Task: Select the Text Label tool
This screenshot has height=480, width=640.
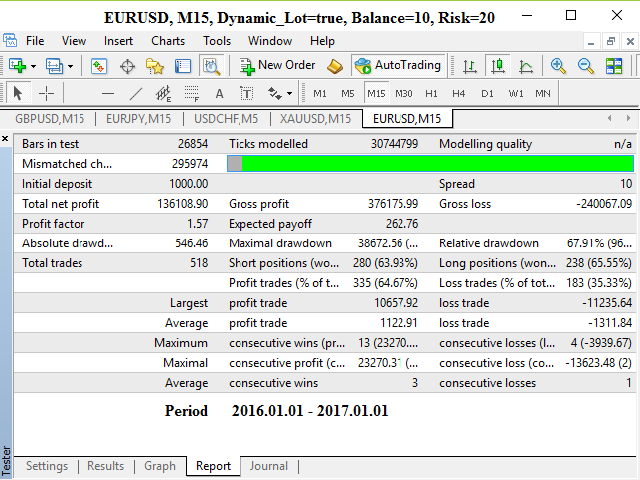Action: [247, 94]
